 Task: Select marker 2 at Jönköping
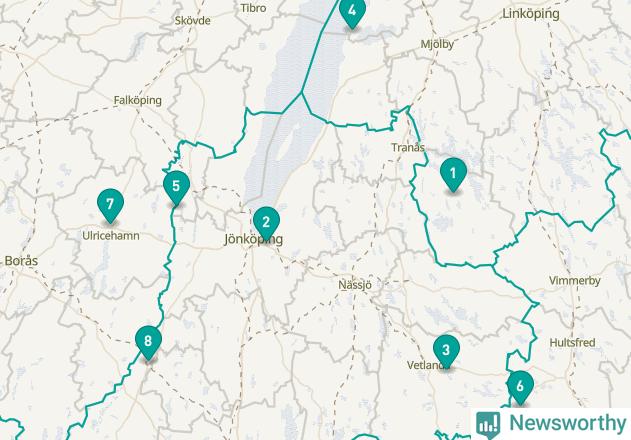click(266, 223)
